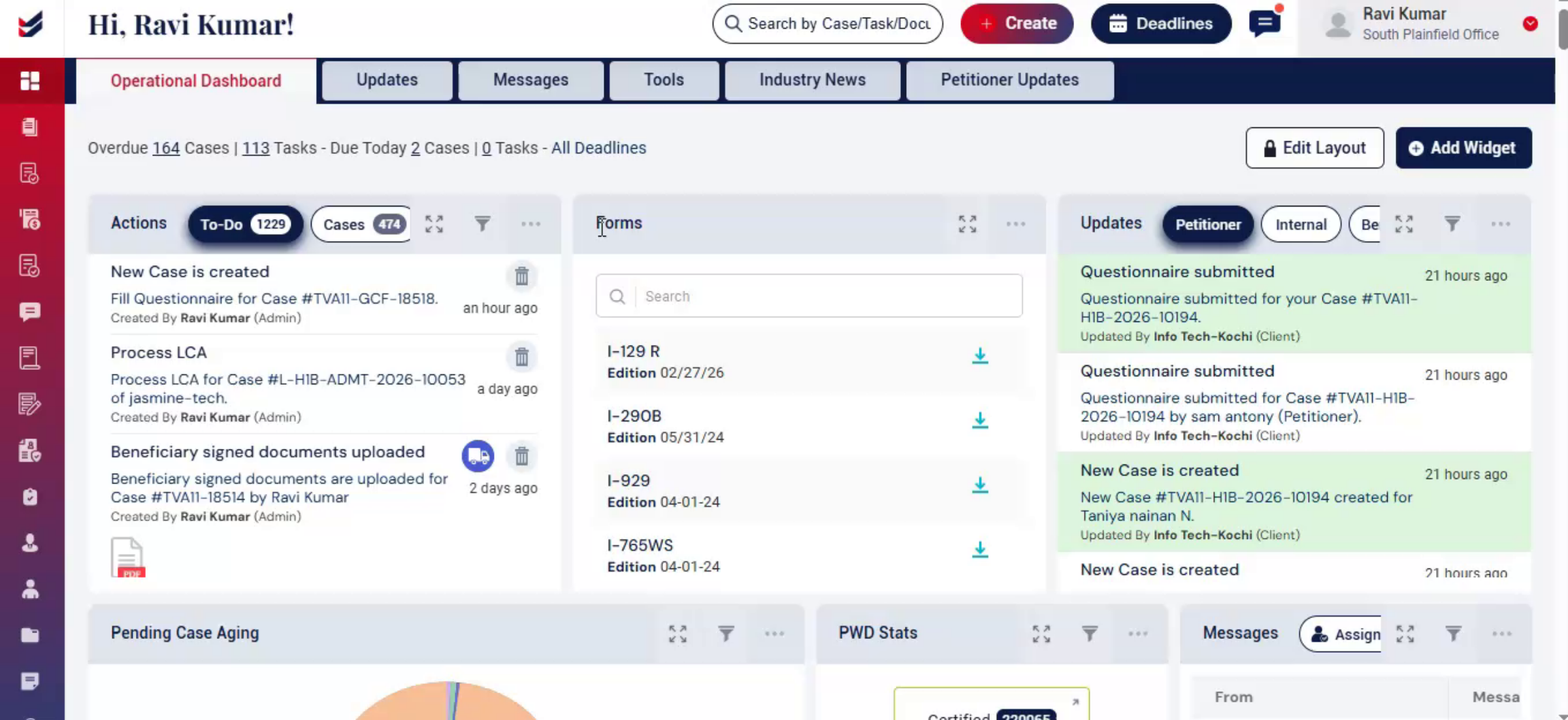Select the To-Do 1229 pill

[245, 224]
